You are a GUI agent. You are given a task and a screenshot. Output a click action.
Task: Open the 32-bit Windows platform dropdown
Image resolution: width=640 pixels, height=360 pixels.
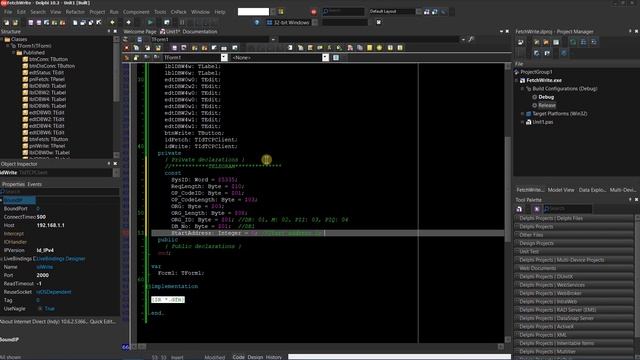point(315,22)
